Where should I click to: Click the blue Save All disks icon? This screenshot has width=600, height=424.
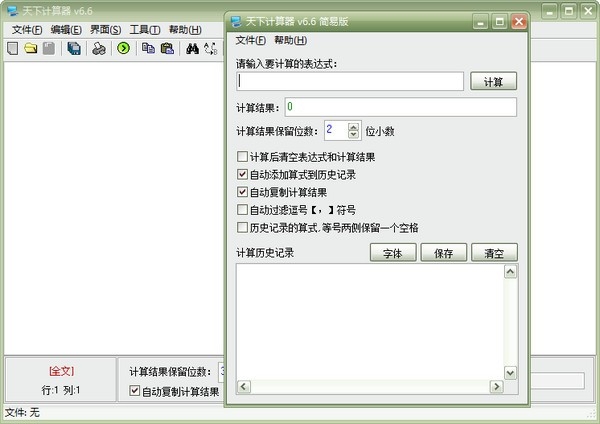pyautogui.click(x=74, y=49)
